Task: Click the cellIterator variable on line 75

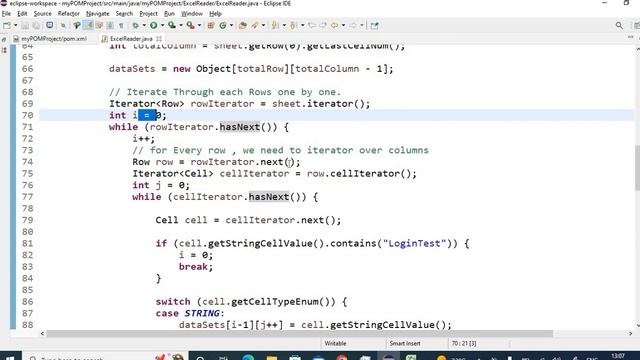Action: pyautogui.click(x=254, y=174)
